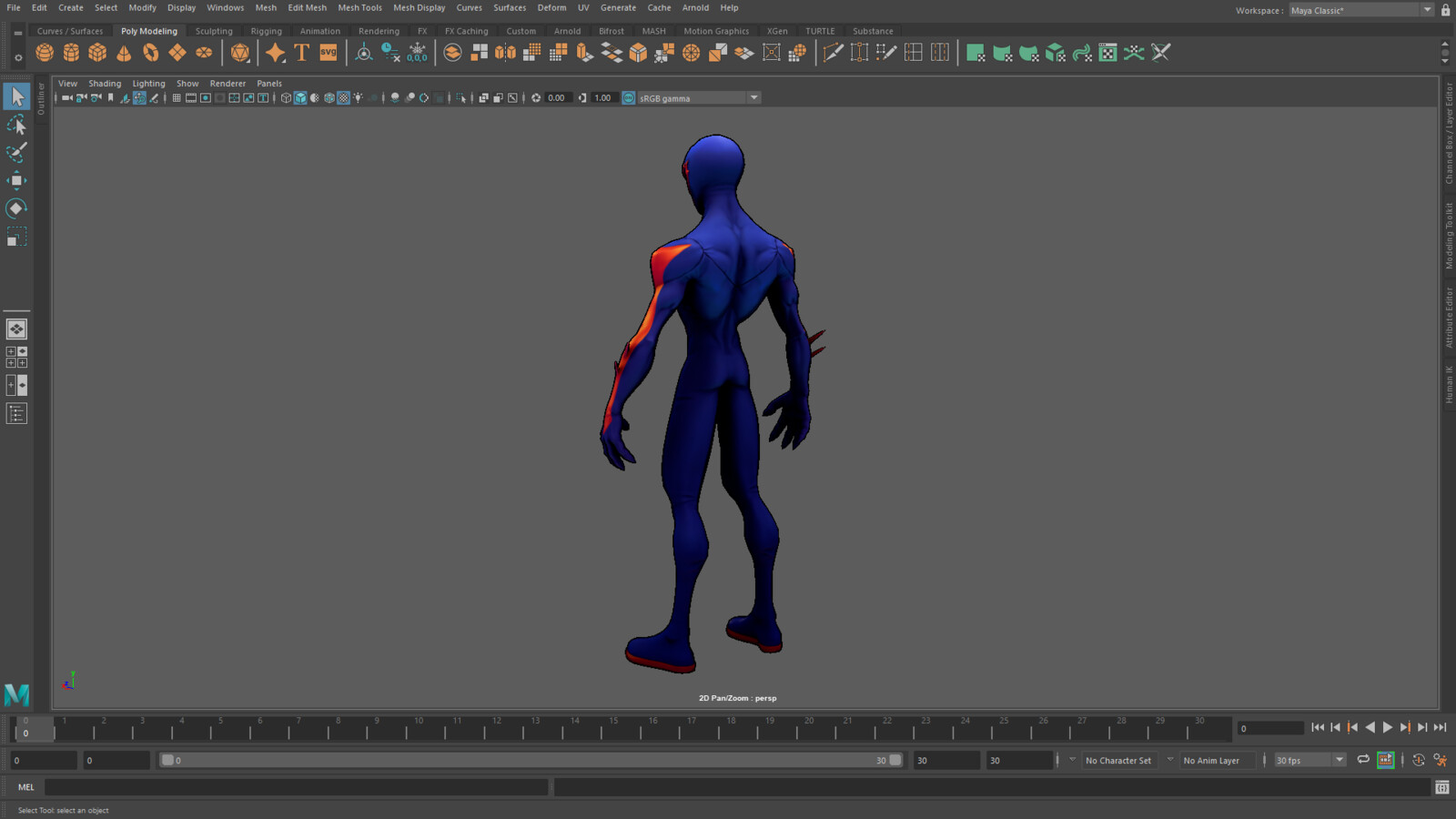Click the green UV Editor window icon
The height and width of the screenshot is (819, 1456).
1107,53
